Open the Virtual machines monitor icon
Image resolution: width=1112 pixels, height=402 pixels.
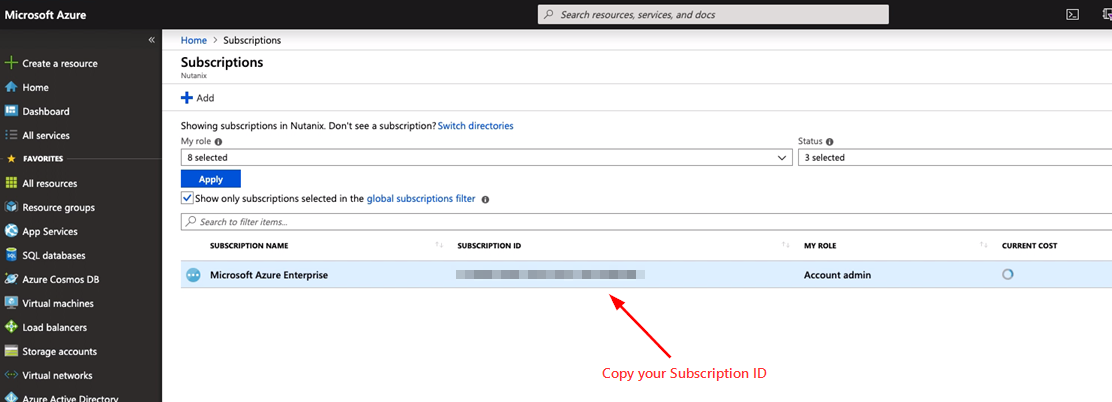click(x=11, y=303)
